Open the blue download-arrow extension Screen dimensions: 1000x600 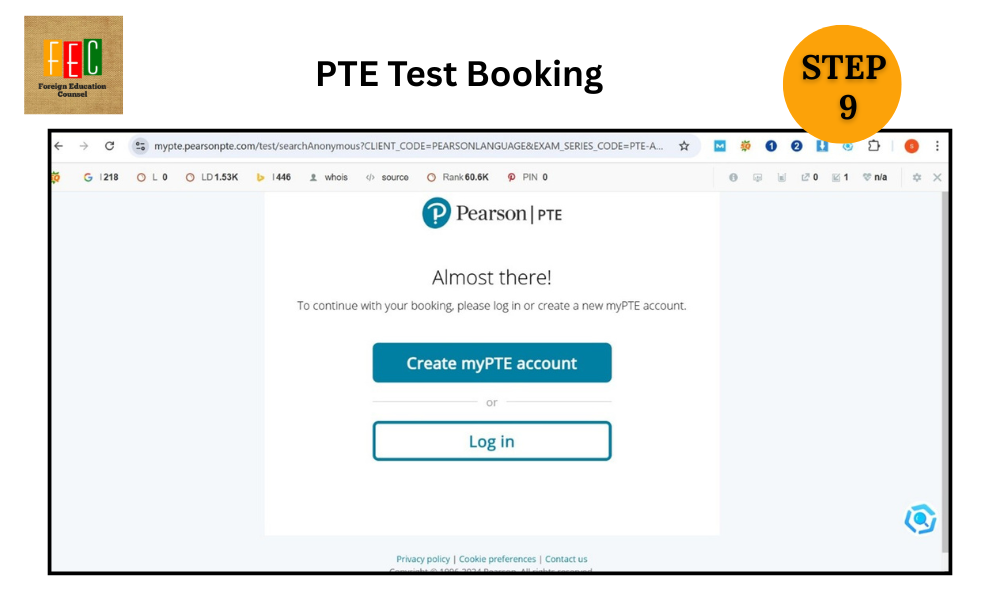coord(822,146)
